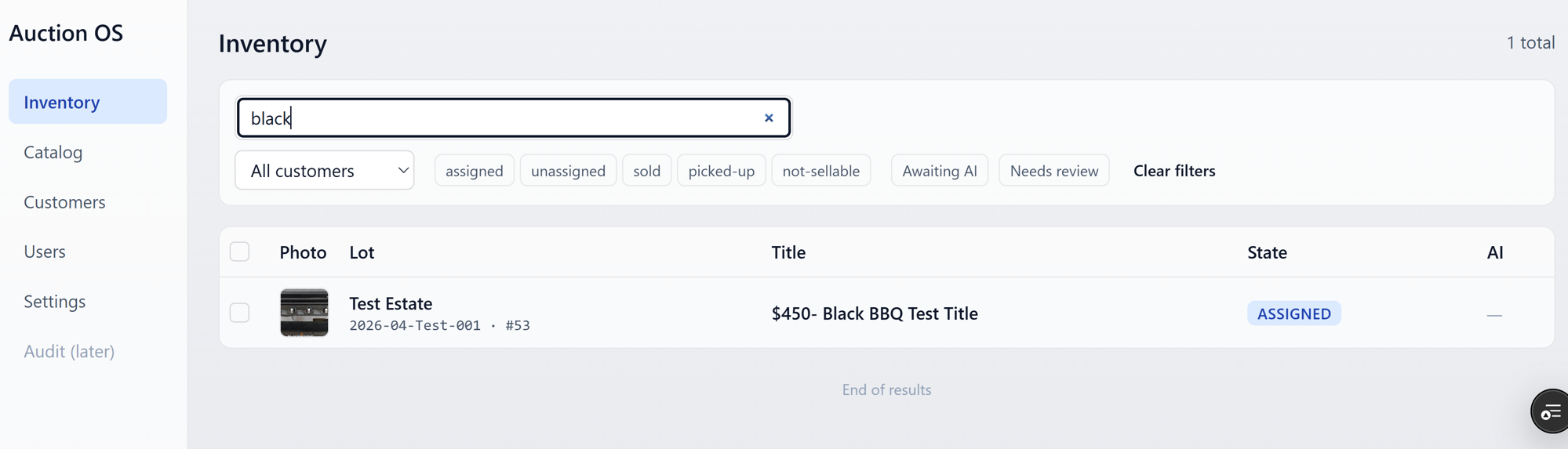1568x449 pixels.
Task: Clear the search text with the X icon
Action: pos(769,118)
